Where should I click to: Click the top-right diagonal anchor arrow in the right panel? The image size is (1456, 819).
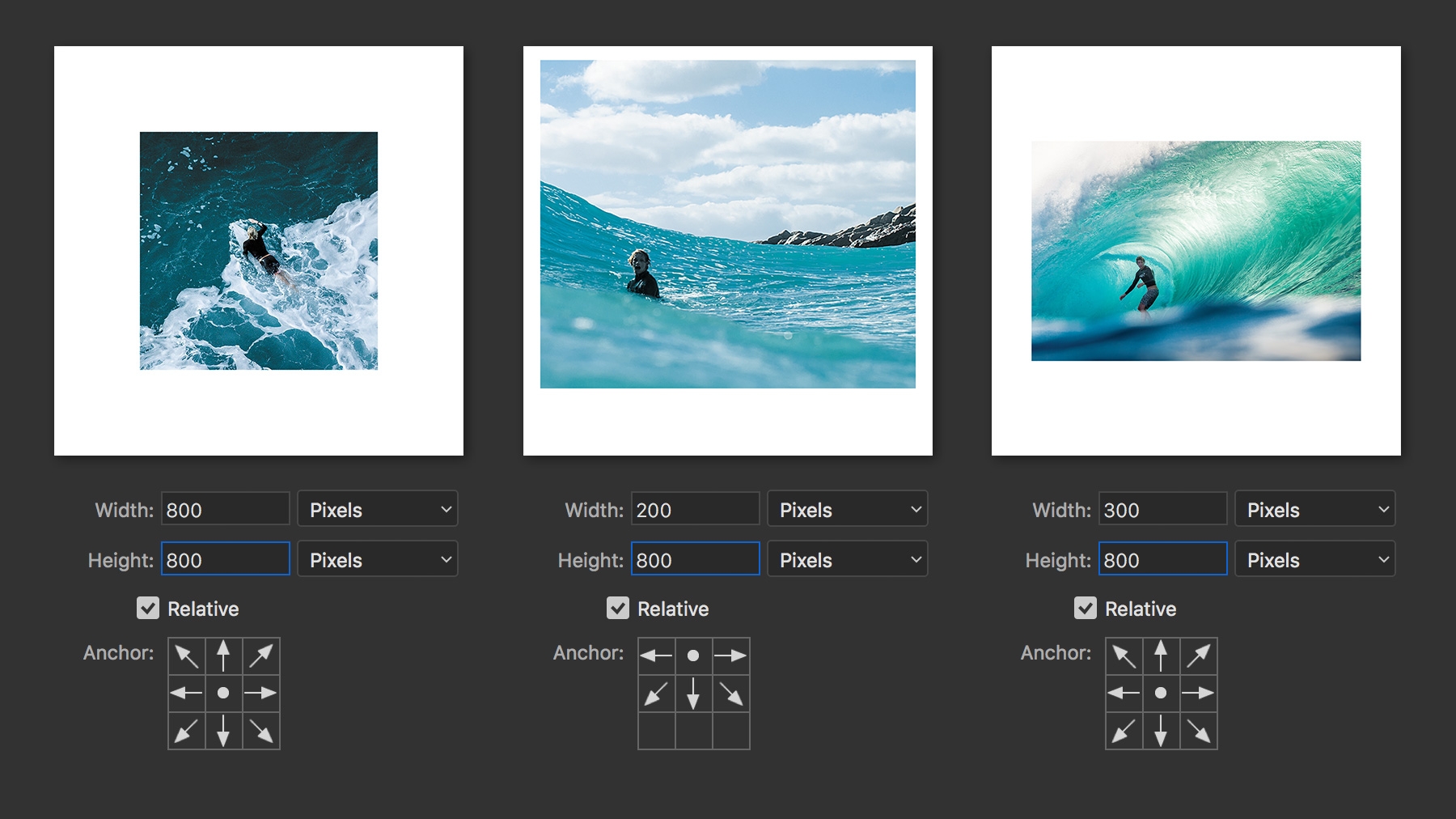pyautogui.click(x=1200, y=656)
